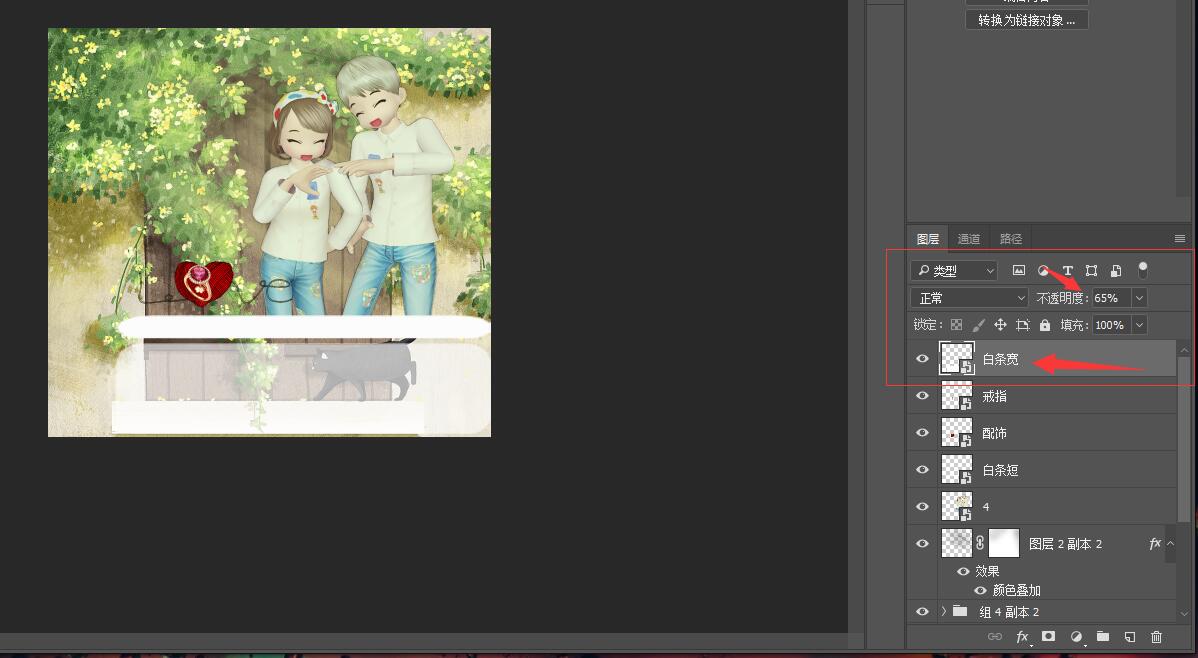Toggle the layer filtering on/off switch
1198x658 pixels.
point(1143,270)
